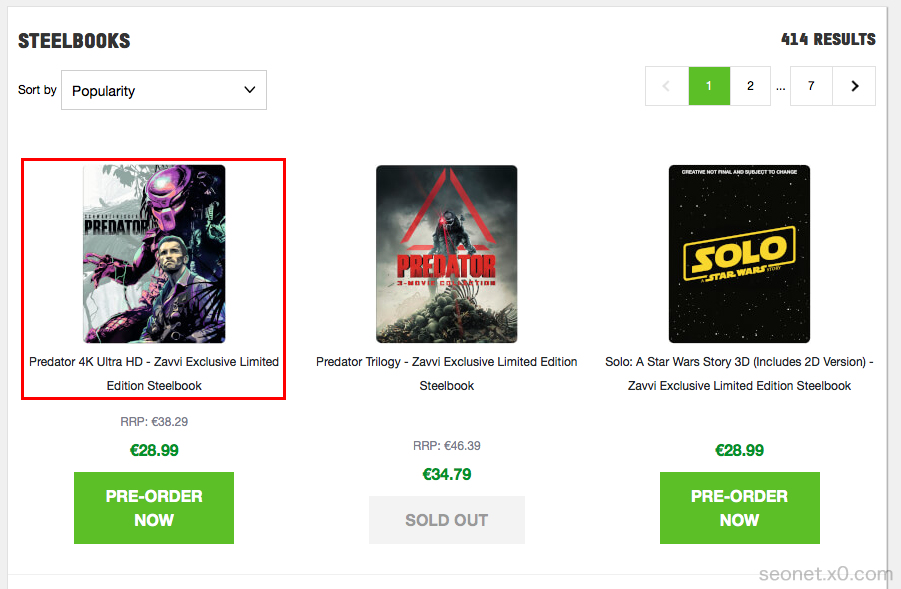The height and width of the screenshot is (589, 901).
Task: Click the pagination ellipsis between pages
Action: pos(780,87)
